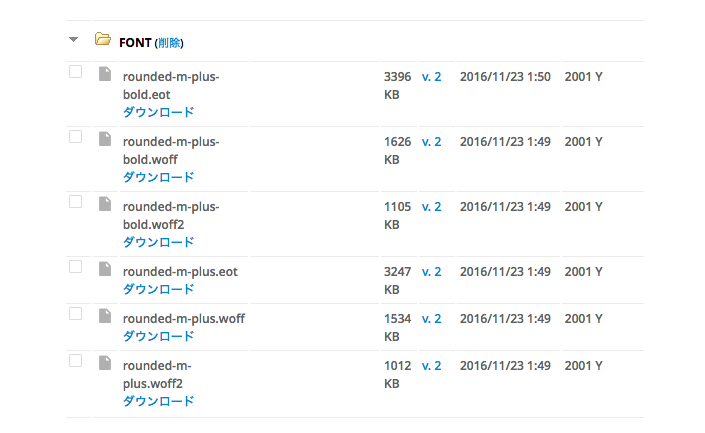Collapse the FONT folder triangle
705x433 pixels.
tap(73, 40)
